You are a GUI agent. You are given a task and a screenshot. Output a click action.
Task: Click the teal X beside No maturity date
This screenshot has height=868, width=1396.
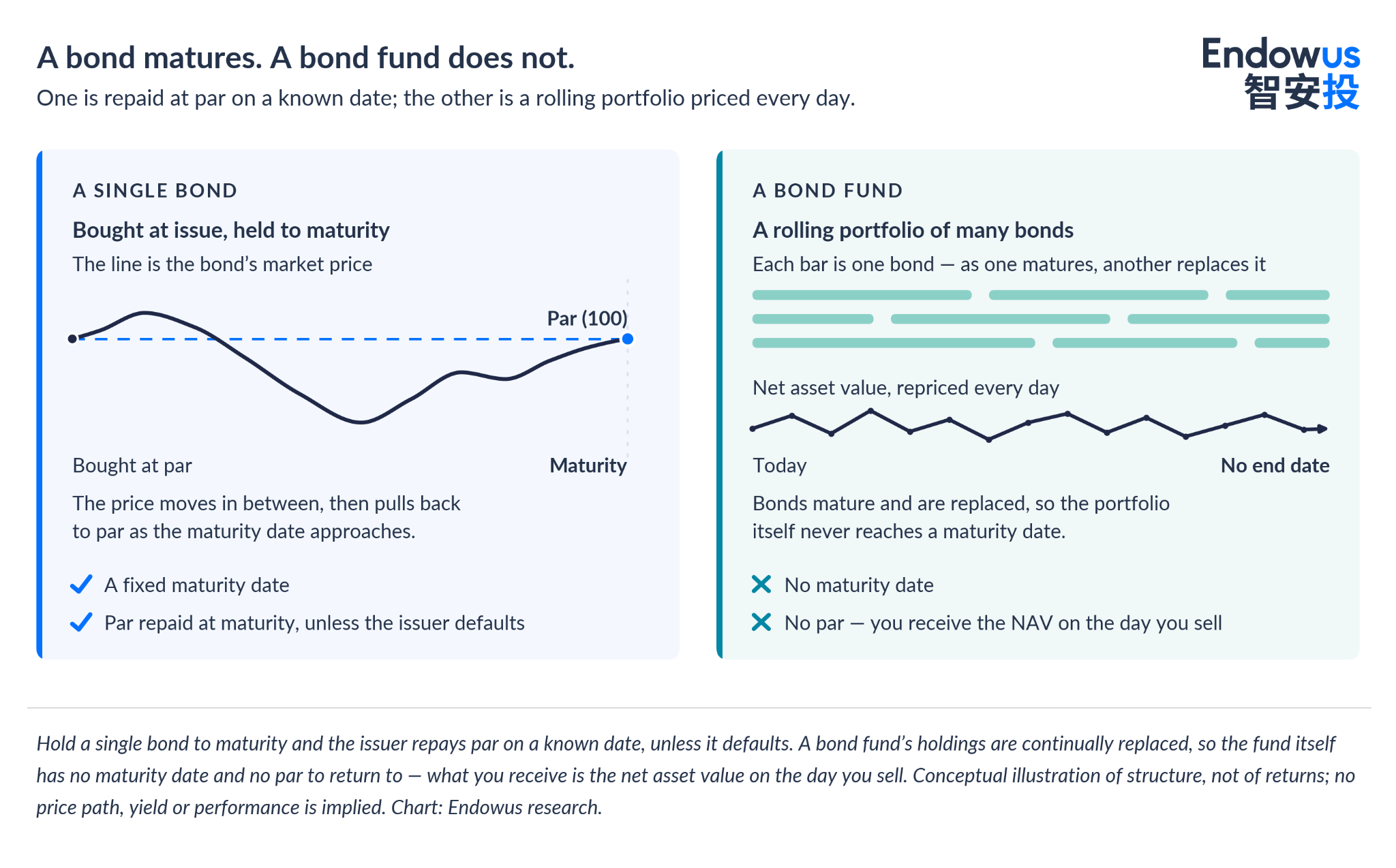click(761, 585)
